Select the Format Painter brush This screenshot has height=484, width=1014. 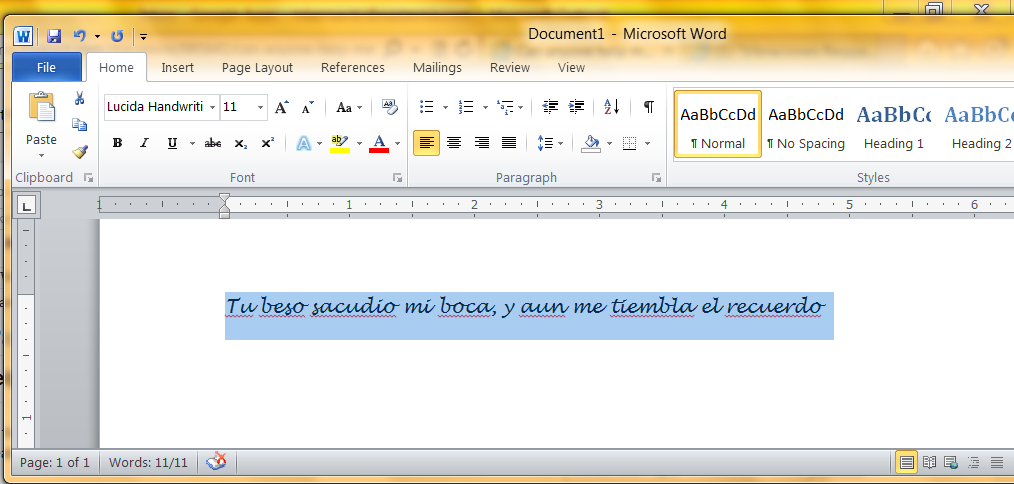pyautogui.click(x=80, y=152)
